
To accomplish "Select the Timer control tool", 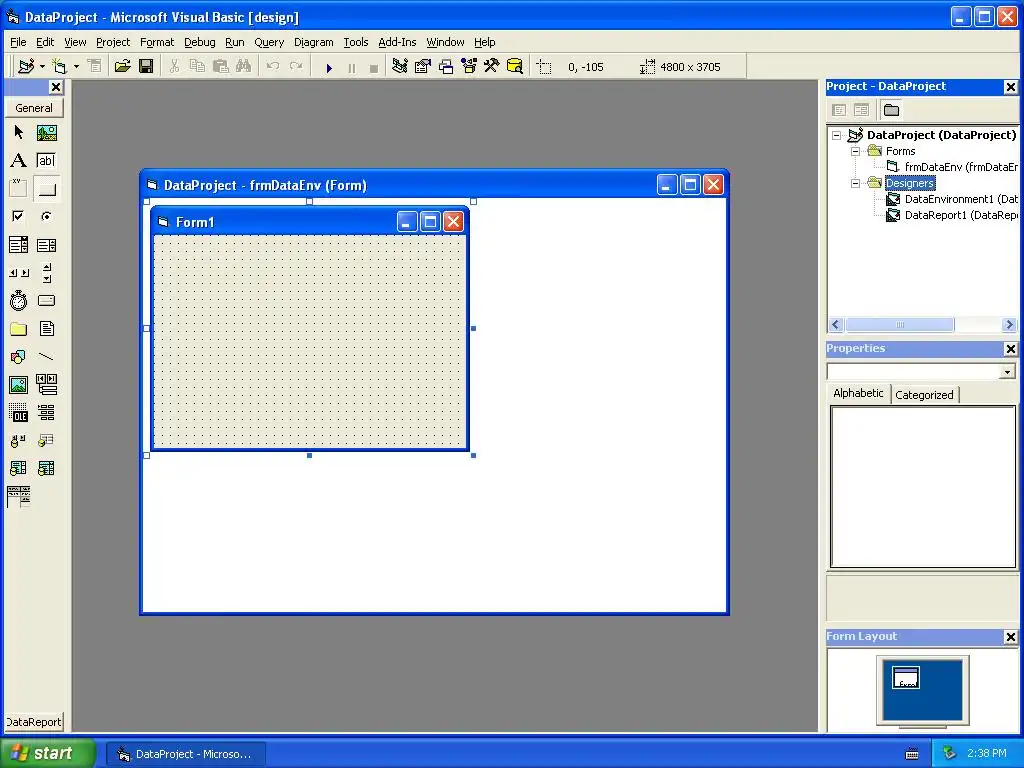I will tap(18, 300).
